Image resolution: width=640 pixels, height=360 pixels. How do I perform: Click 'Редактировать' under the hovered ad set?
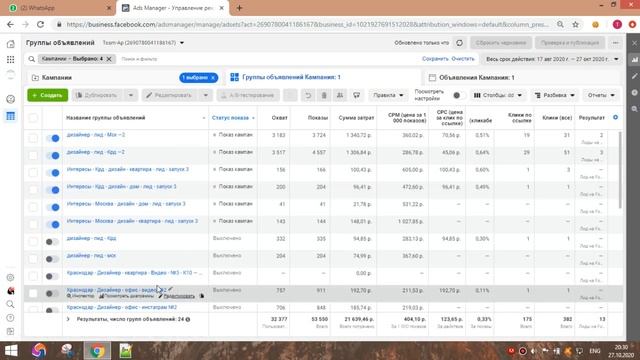(x=179, y=296)
